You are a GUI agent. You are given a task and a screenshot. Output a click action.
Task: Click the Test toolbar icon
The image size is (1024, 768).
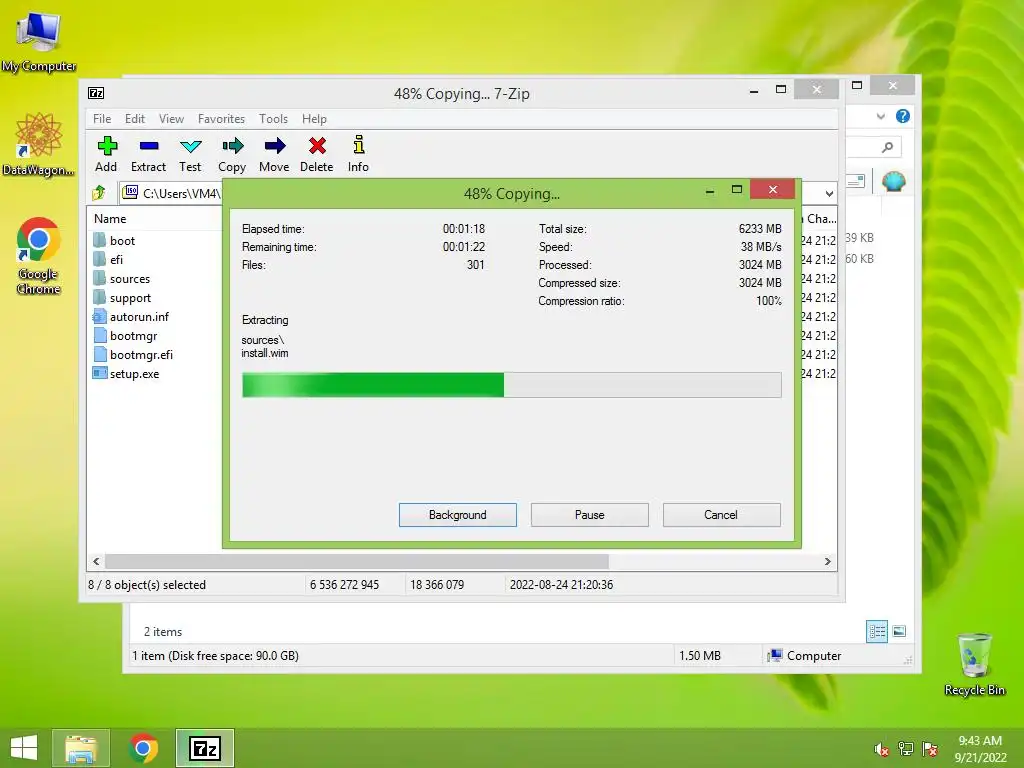[x=190, y=153]
